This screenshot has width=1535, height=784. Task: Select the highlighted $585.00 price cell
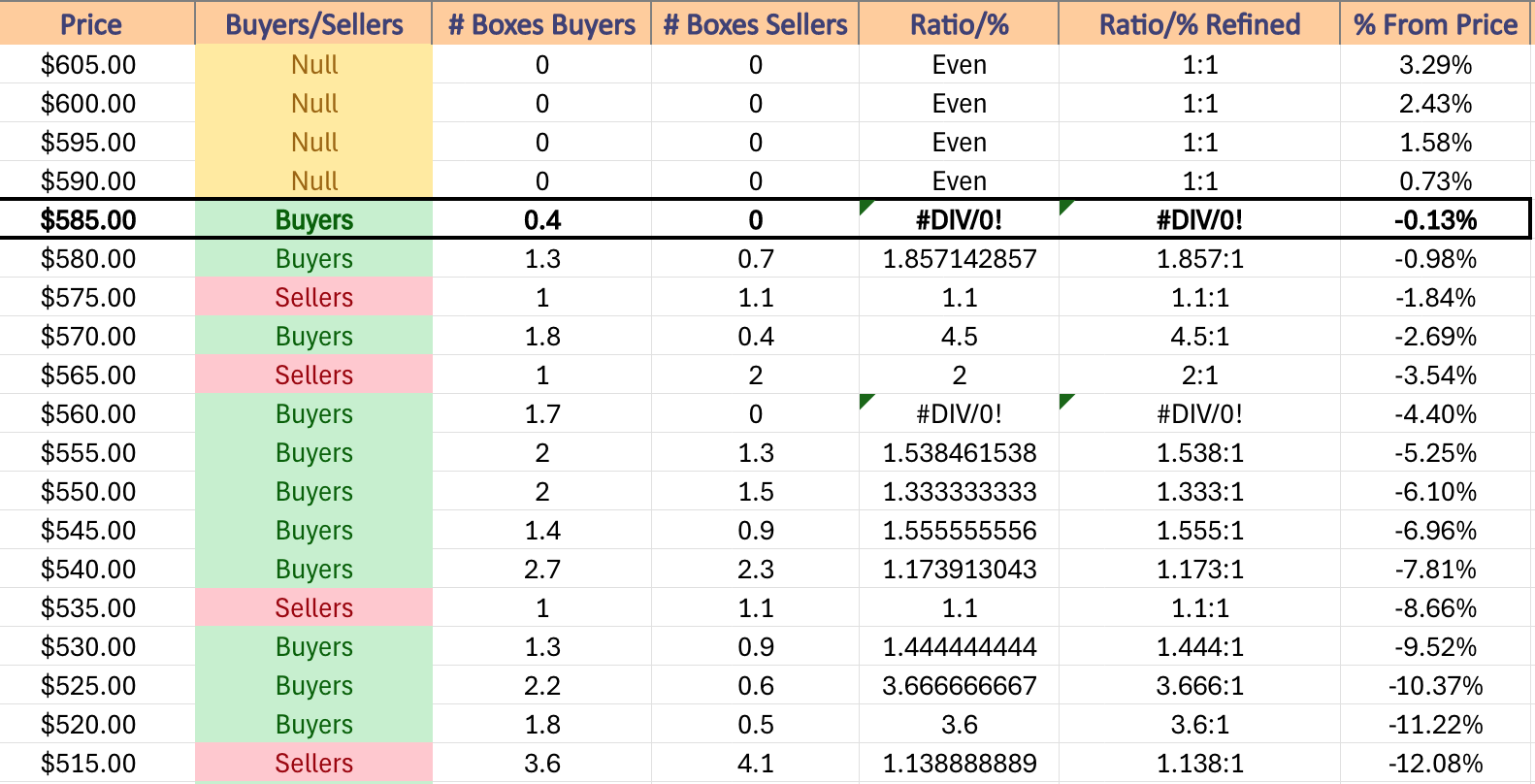tap(97, 219)
